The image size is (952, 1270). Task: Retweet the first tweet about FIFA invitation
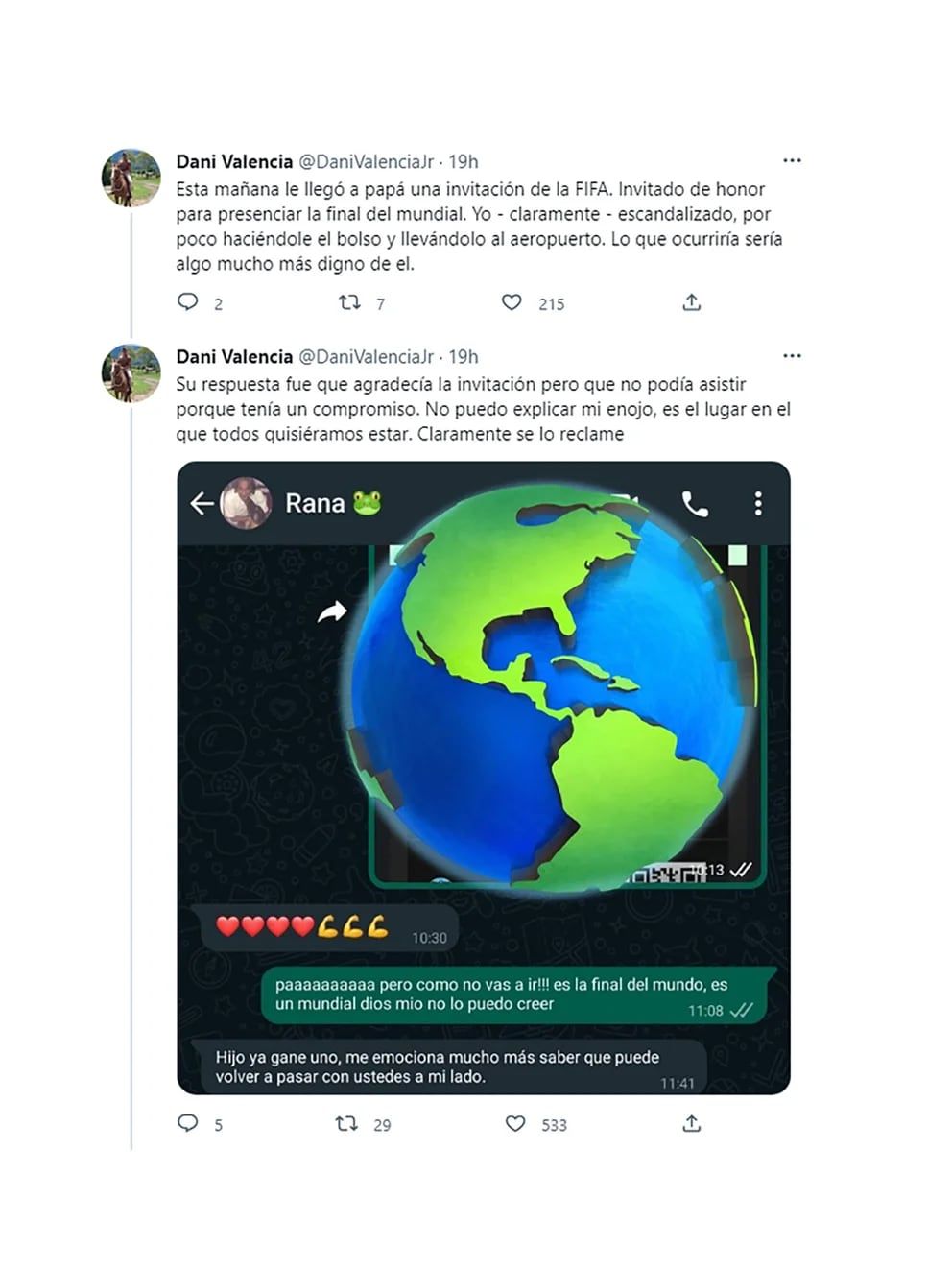point(349,302)
